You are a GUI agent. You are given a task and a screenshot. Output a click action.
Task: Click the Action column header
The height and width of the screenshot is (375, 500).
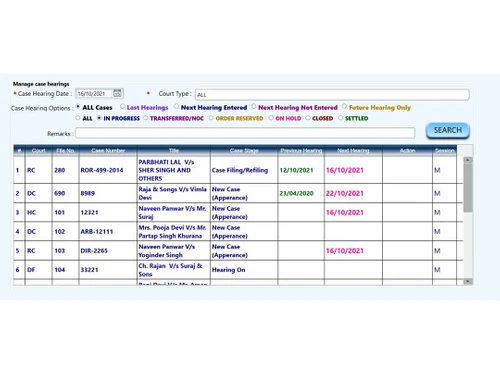pos(407,151)
